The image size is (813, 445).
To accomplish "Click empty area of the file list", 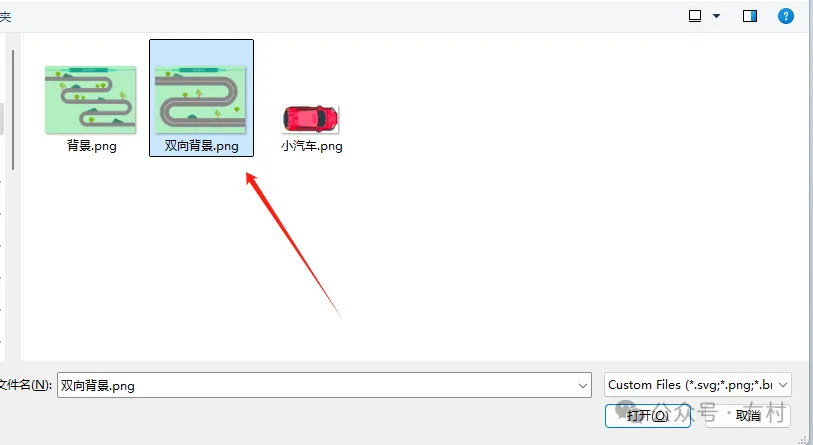I will coord(518,233).
